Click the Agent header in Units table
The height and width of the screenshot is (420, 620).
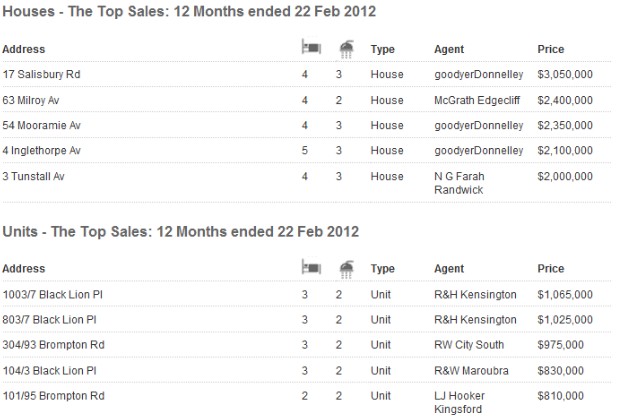click(449, 269)
